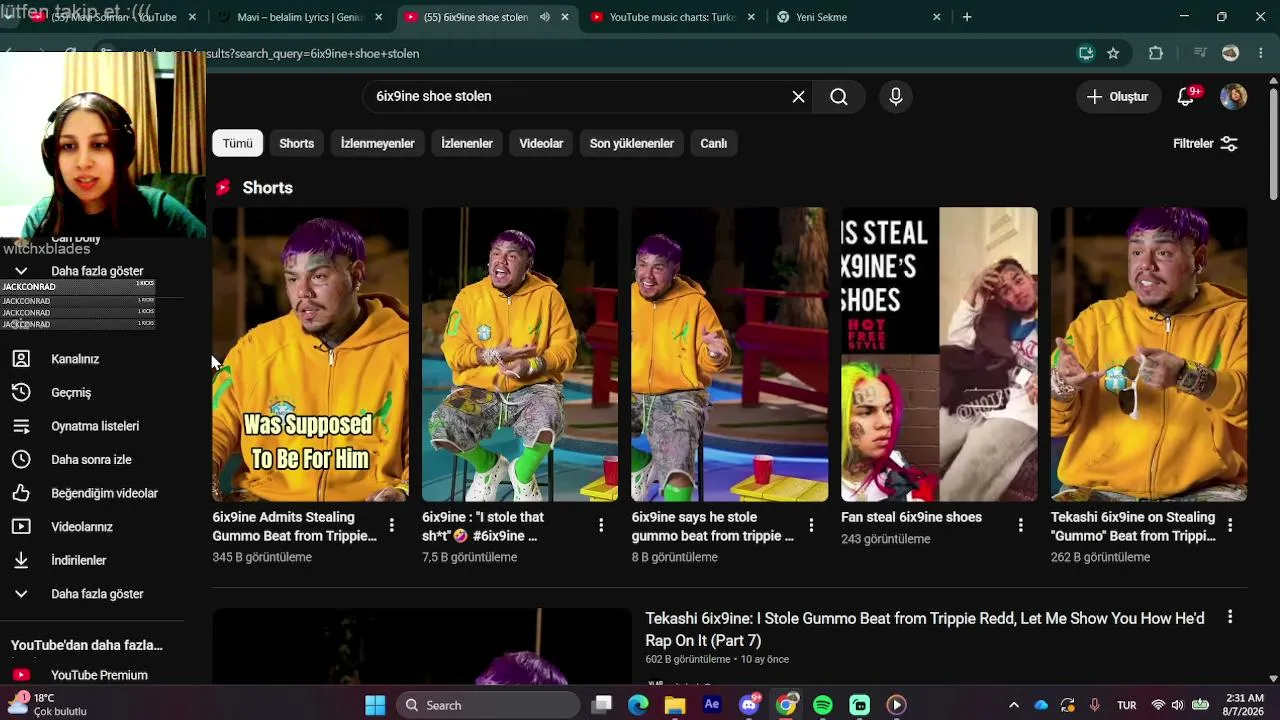Close the Yeni Sekme tab

[x=937, y=17]
